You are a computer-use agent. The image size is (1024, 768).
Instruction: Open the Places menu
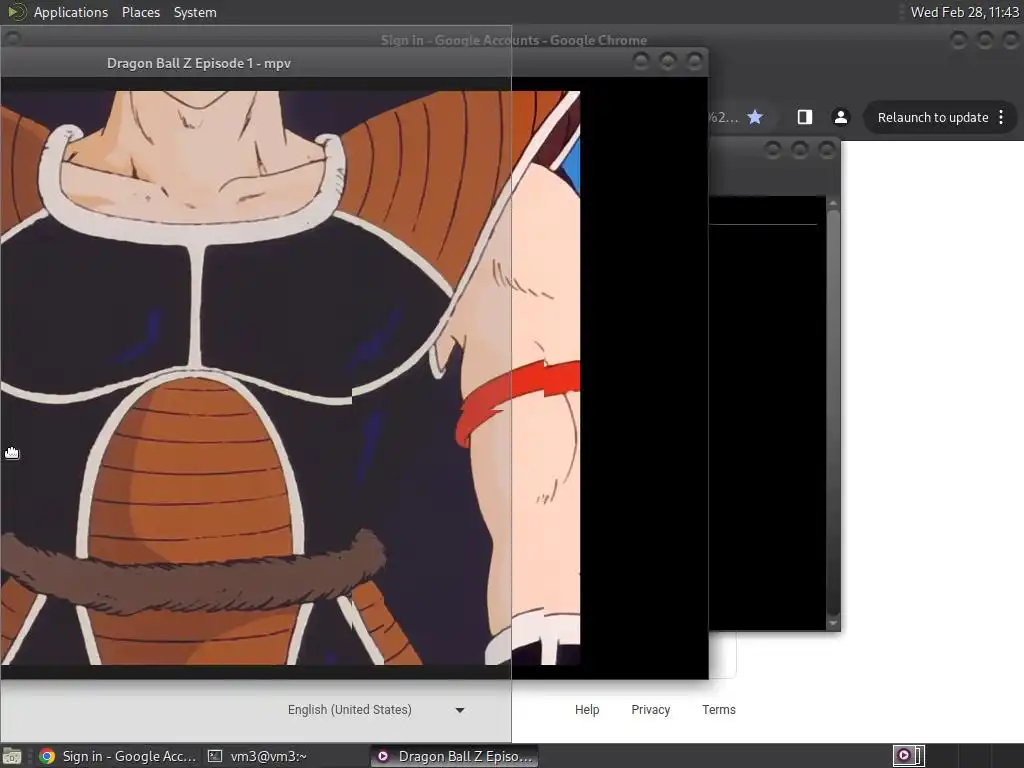140,12
